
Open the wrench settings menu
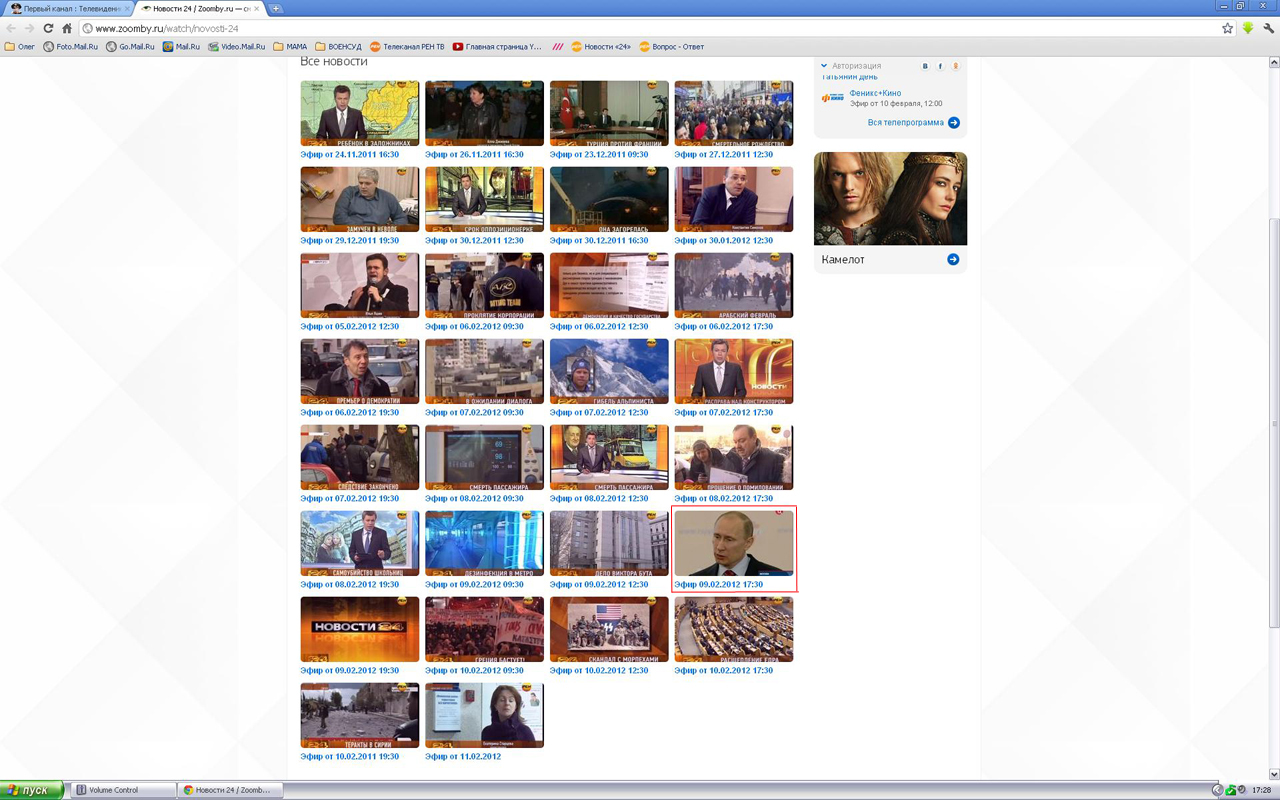1268,29
